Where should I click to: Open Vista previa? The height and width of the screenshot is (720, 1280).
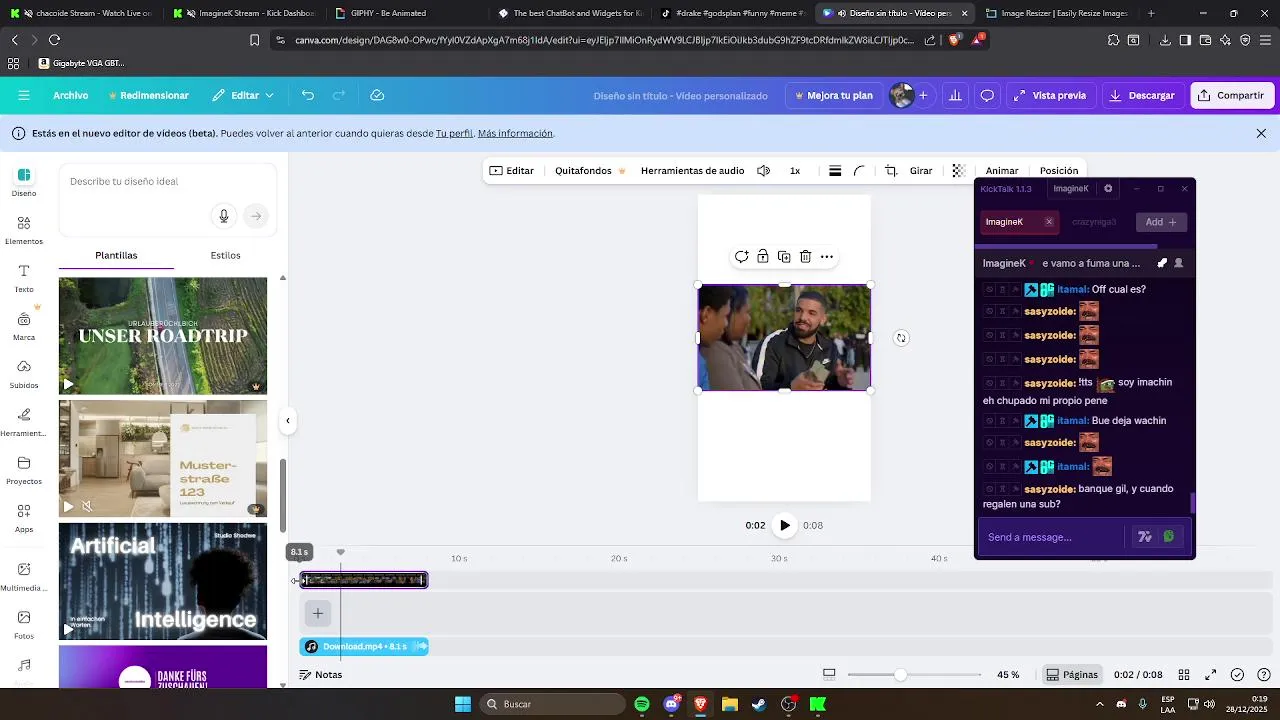1049,95
